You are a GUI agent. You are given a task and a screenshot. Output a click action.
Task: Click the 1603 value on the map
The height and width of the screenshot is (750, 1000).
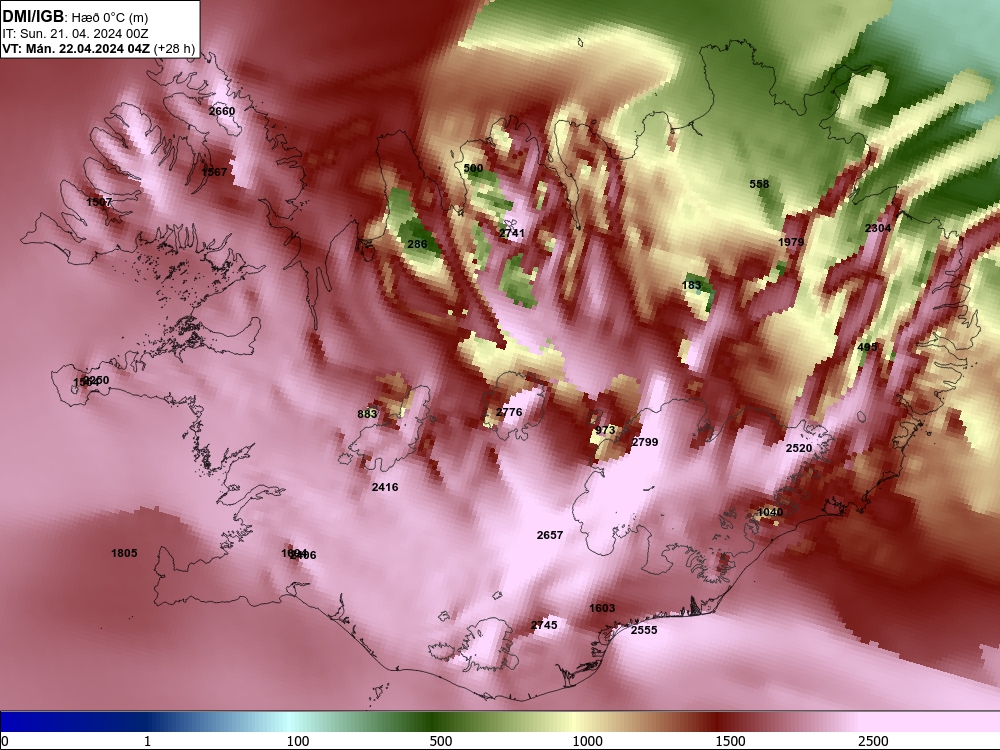pyautogui.click(x=602, y=608)
